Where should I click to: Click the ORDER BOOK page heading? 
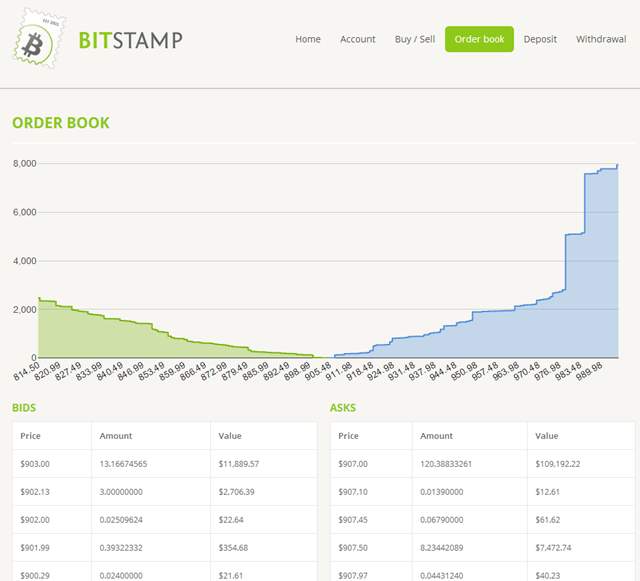tap(61, 123)
